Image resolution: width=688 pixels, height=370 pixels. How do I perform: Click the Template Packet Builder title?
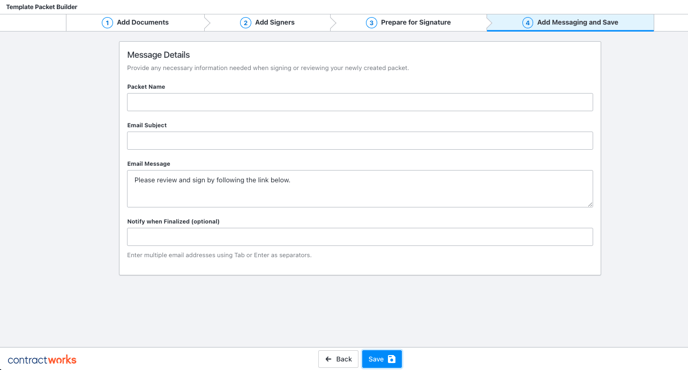tap(42, 7)
